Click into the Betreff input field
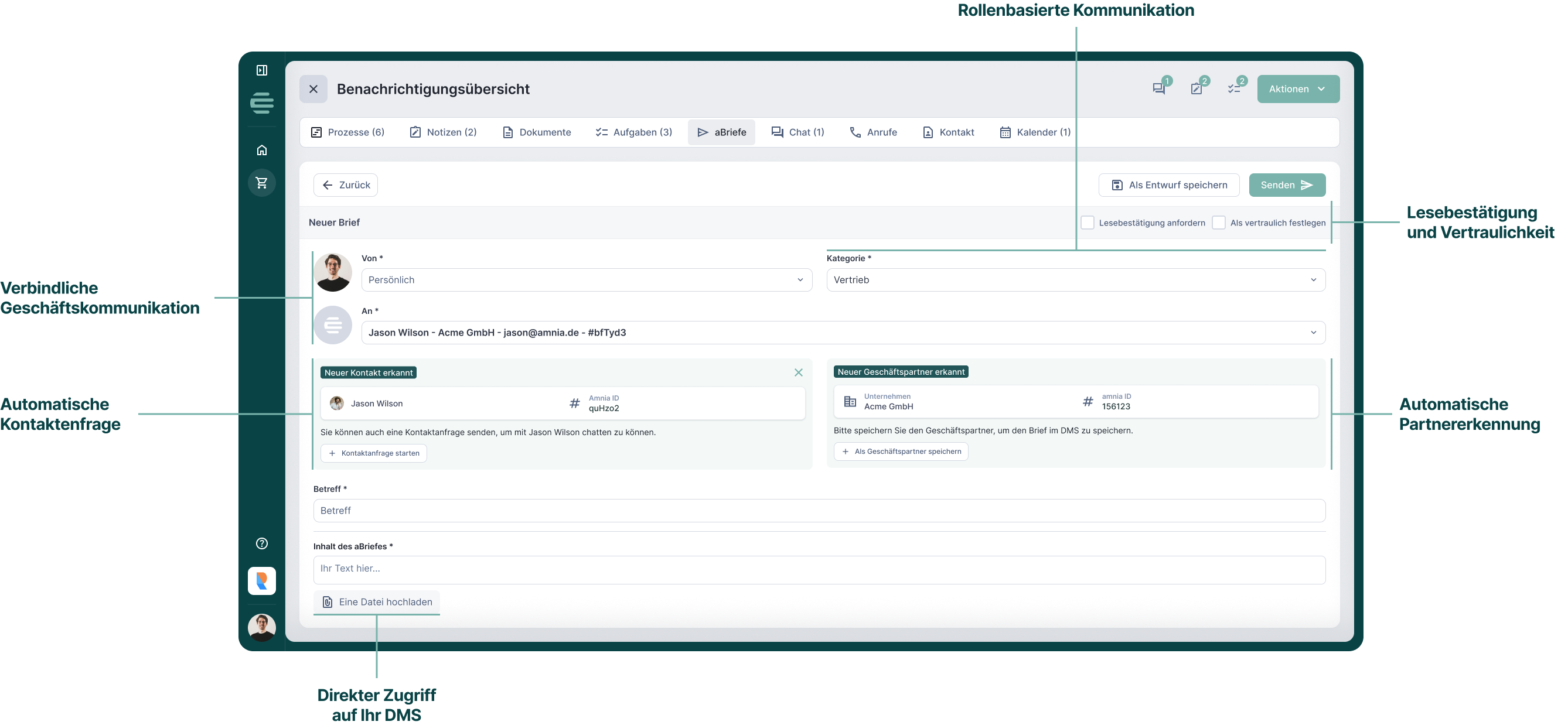This screenshot has height=725, width=1568. (x=819, y=511)
